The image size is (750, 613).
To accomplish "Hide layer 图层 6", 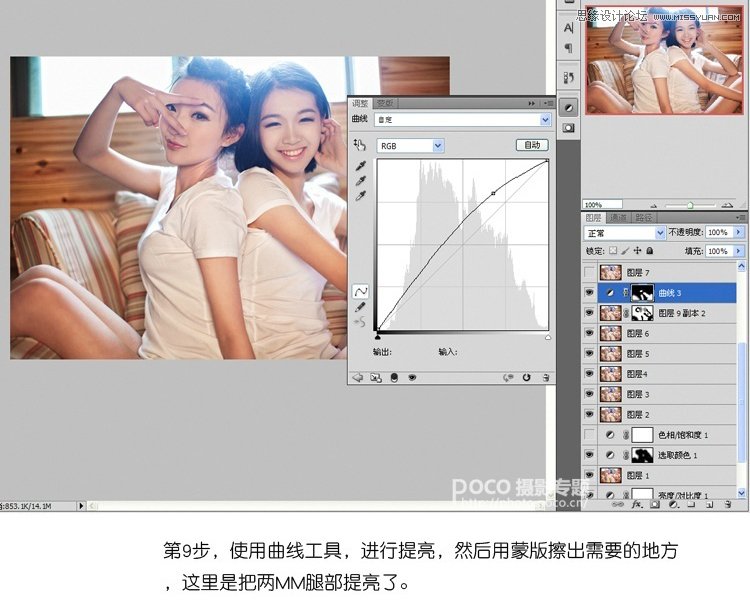I will (590, 333).
